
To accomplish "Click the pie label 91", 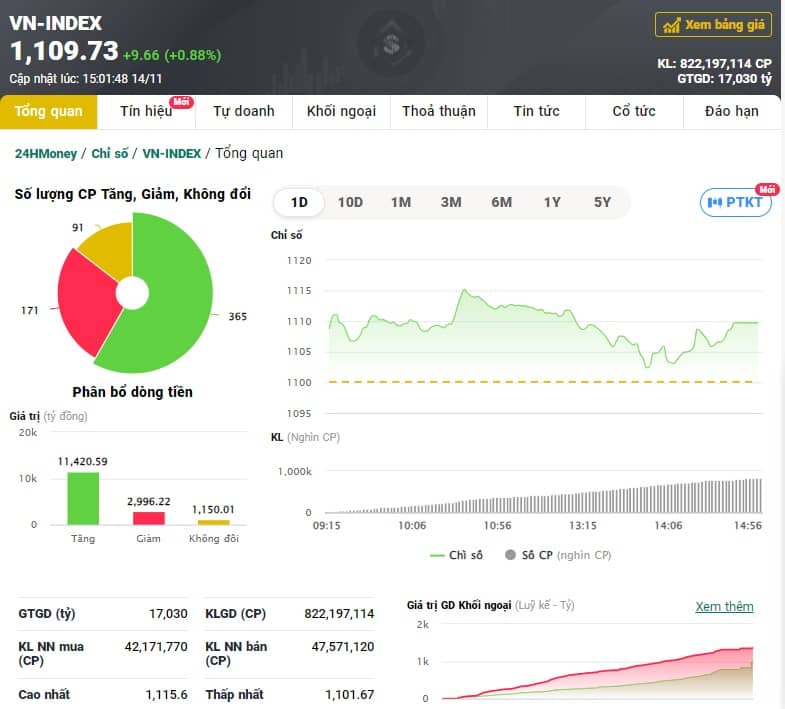I will pos(78,228).
